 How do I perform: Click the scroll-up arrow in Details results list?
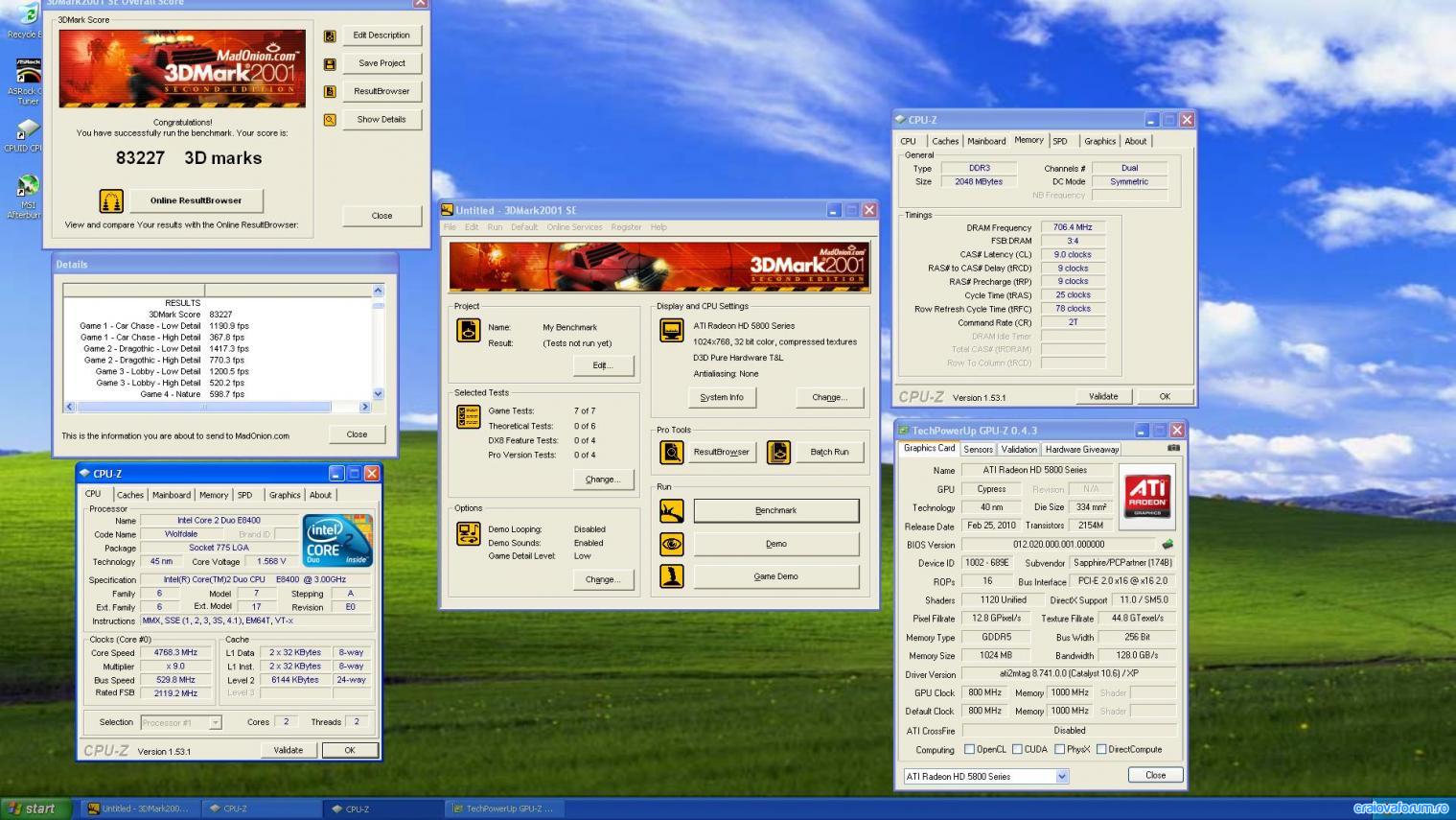click(x=378, y=291)
